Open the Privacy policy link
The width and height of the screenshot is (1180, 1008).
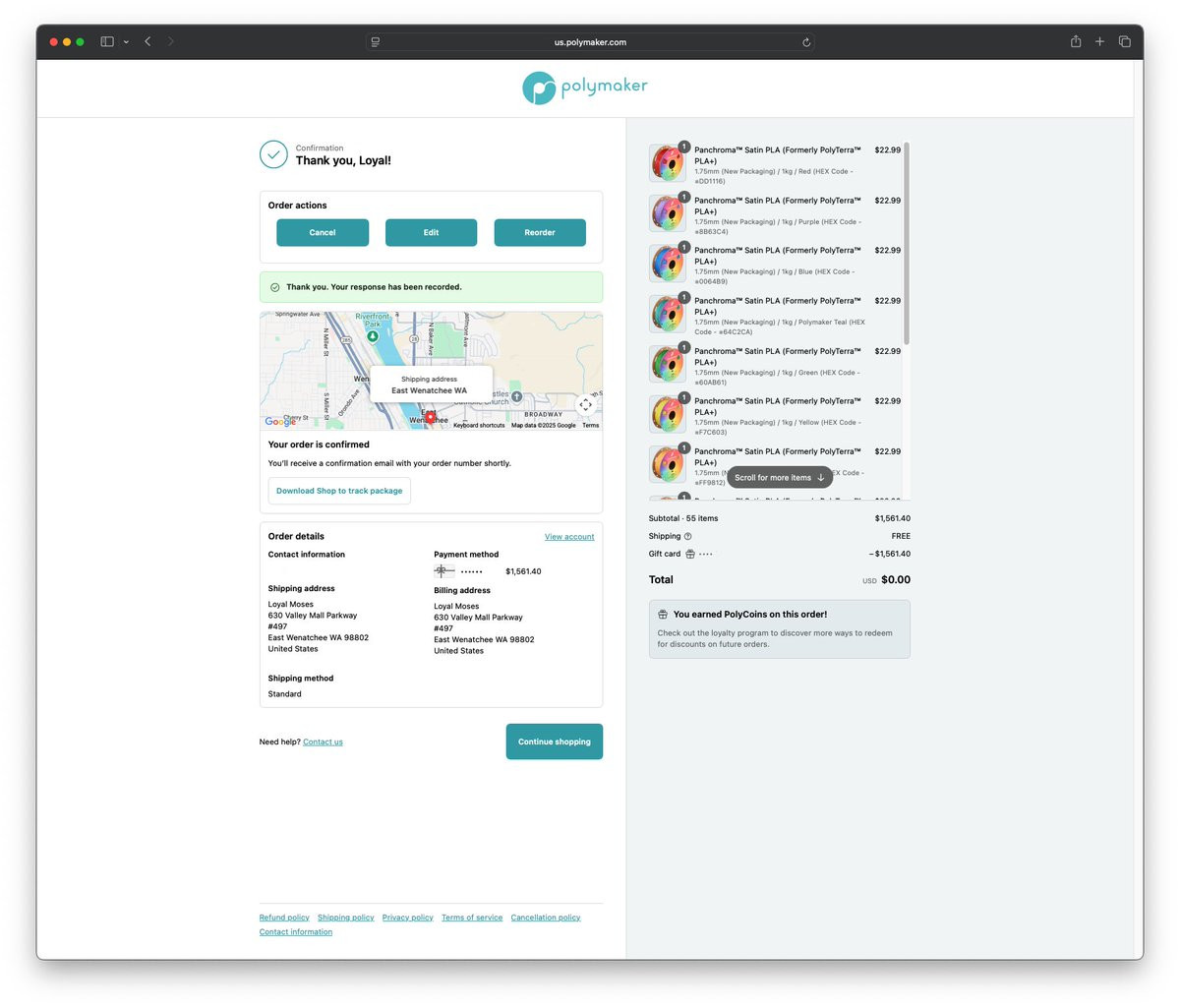click(408, 918)
